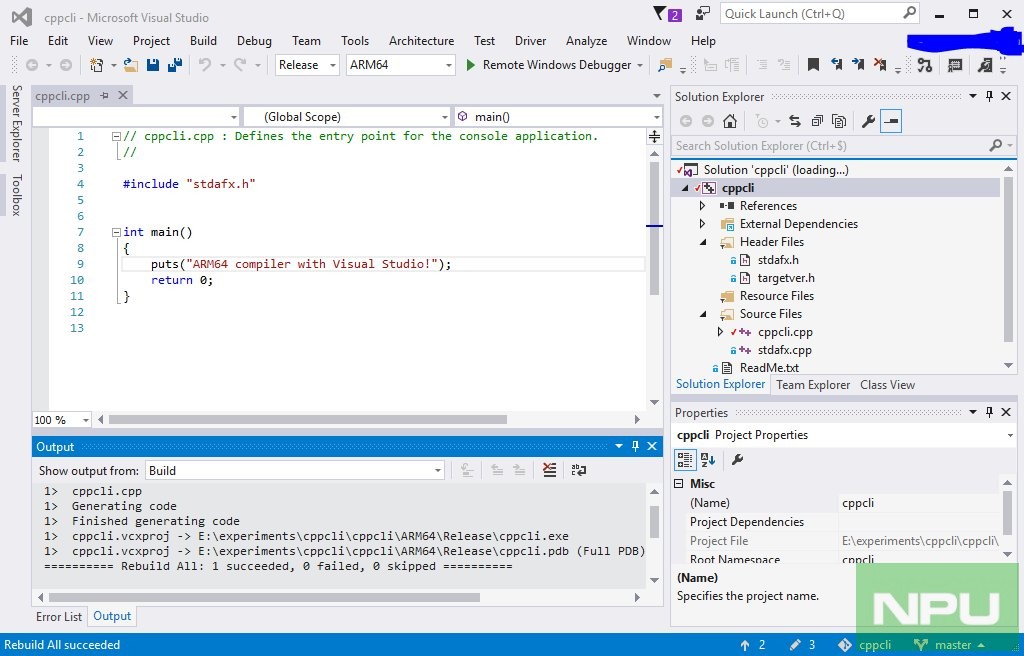Open the Server Explorer side tab
This screenshot has height=656, width=1024.
click(17, 123)
